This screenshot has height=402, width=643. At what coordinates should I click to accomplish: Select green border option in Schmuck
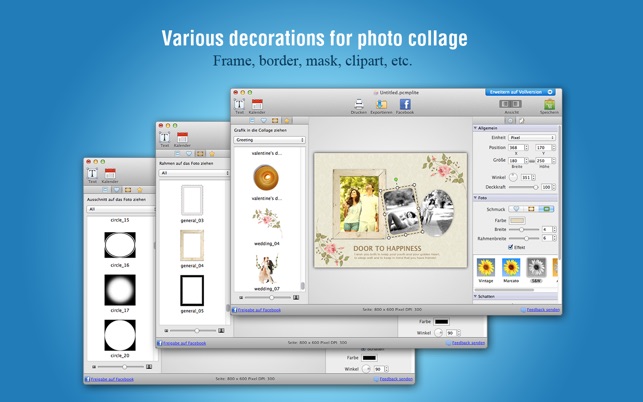[x=546, y=209]
